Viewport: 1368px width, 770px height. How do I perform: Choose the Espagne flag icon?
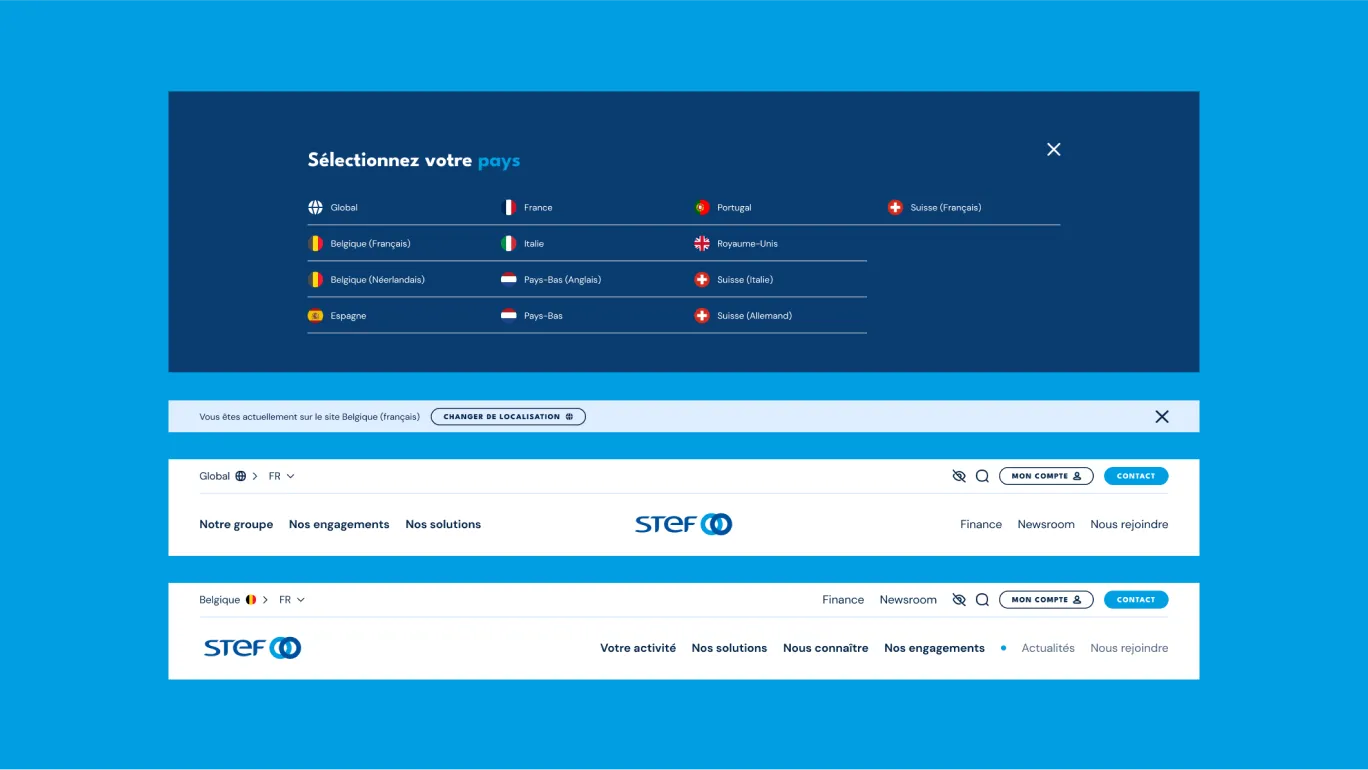click(x=315, y=316)
